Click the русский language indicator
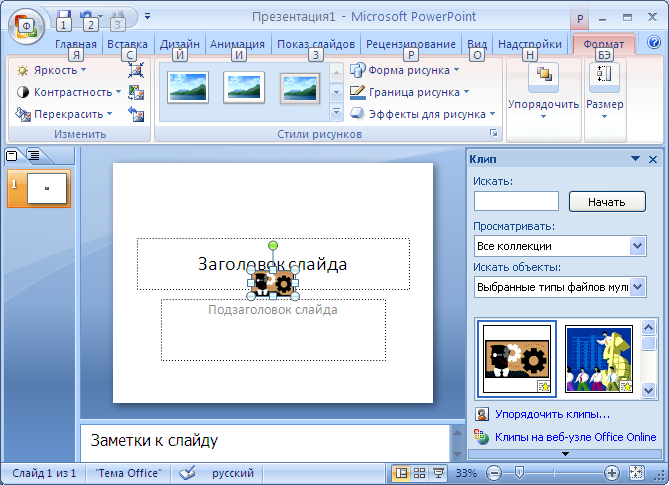Image resolution: width=669 pixels, height=485 pixels. (233, 473)
